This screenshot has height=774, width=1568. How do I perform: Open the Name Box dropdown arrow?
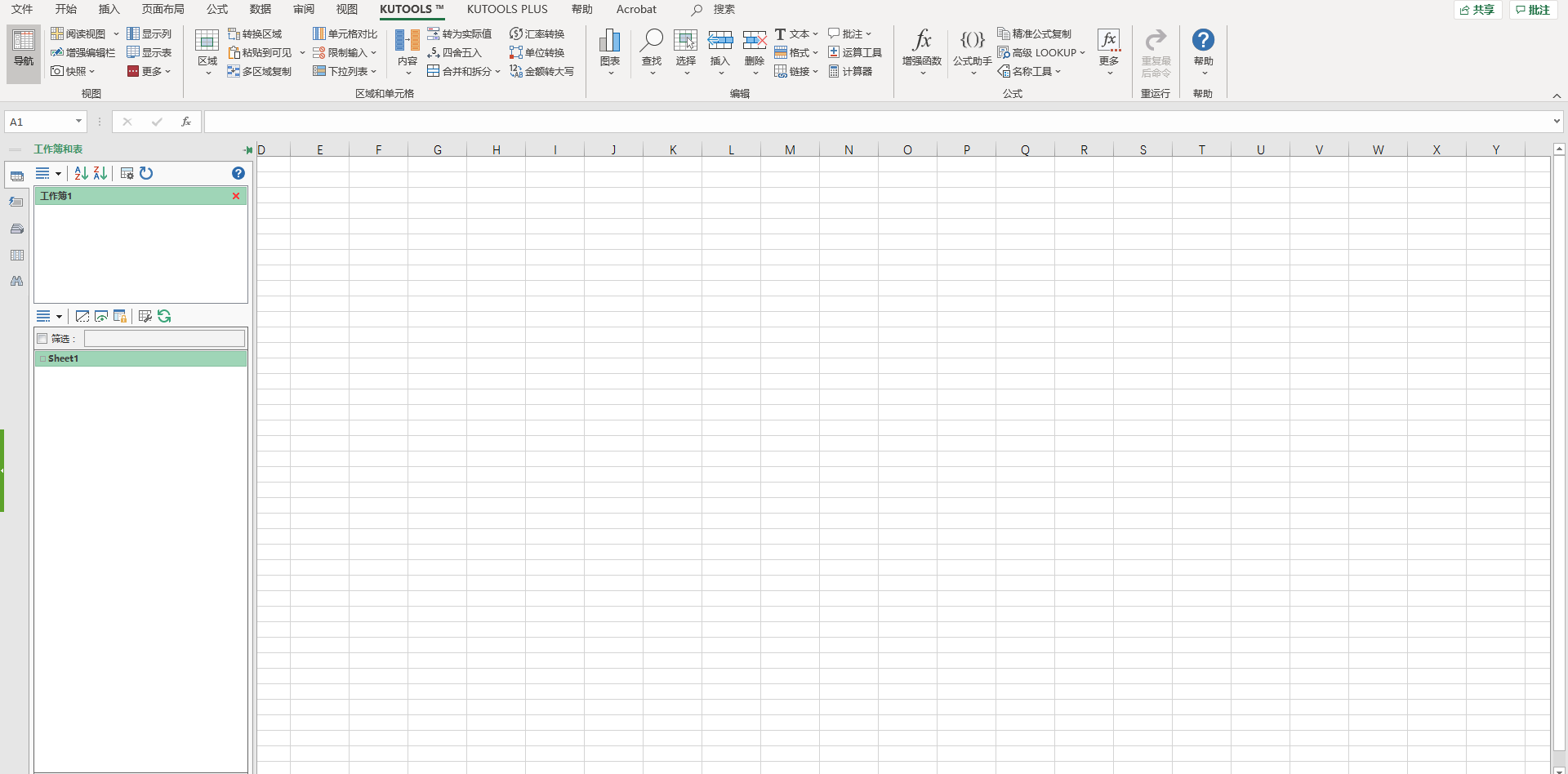pos(79,122)
